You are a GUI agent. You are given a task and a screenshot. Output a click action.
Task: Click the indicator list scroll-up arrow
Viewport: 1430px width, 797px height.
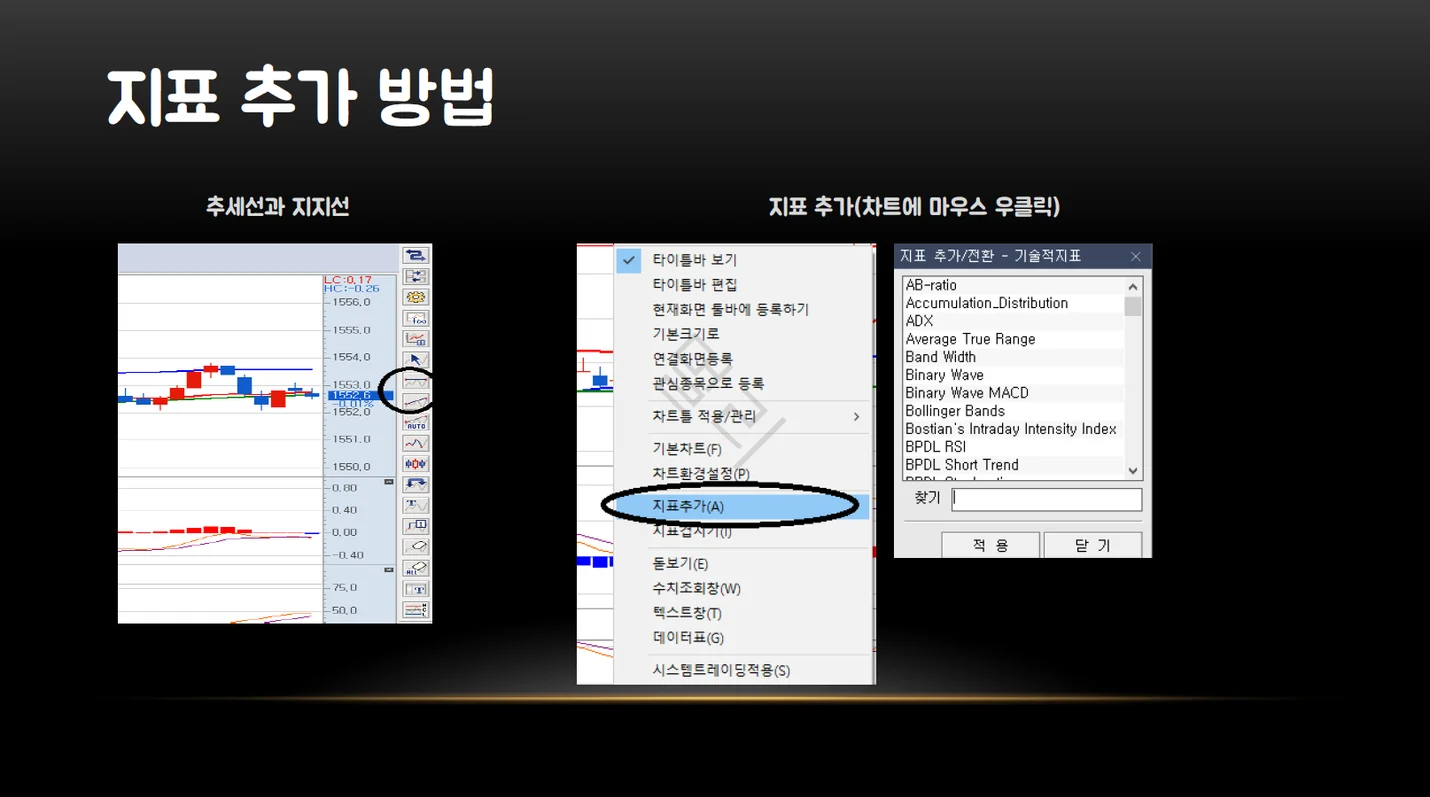[1133, 286]
